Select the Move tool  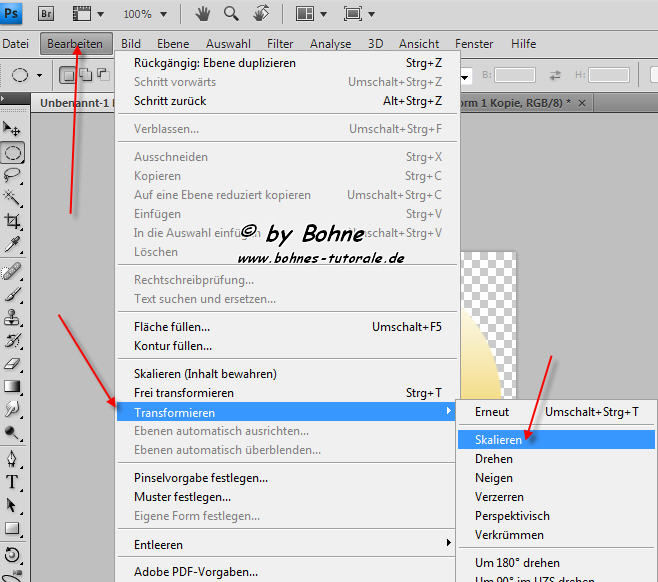pyautogui.click(x=13, y=128)
